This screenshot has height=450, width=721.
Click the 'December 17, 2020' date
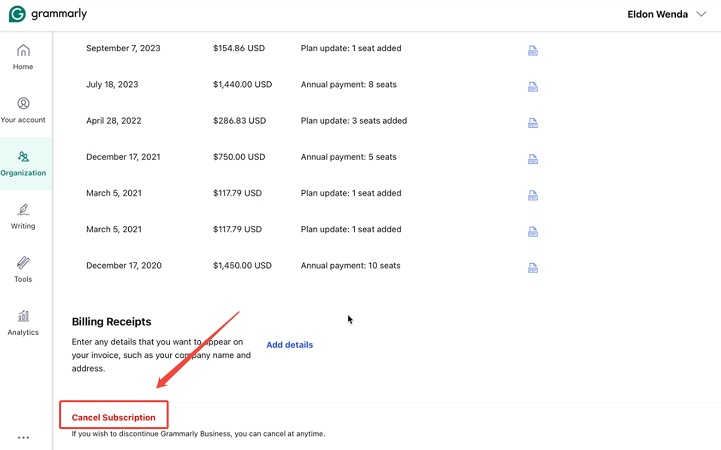pos(124,266)
